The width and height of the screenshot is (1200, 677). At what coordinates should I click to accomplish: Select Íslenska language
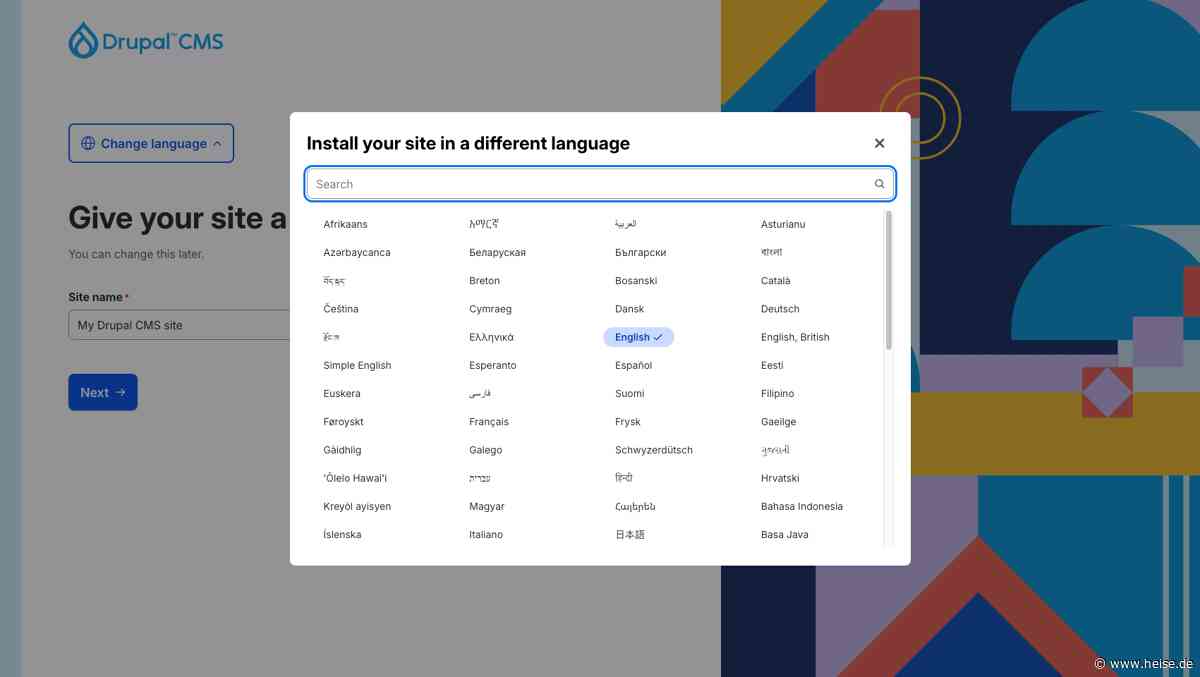(x=342, y=534)
